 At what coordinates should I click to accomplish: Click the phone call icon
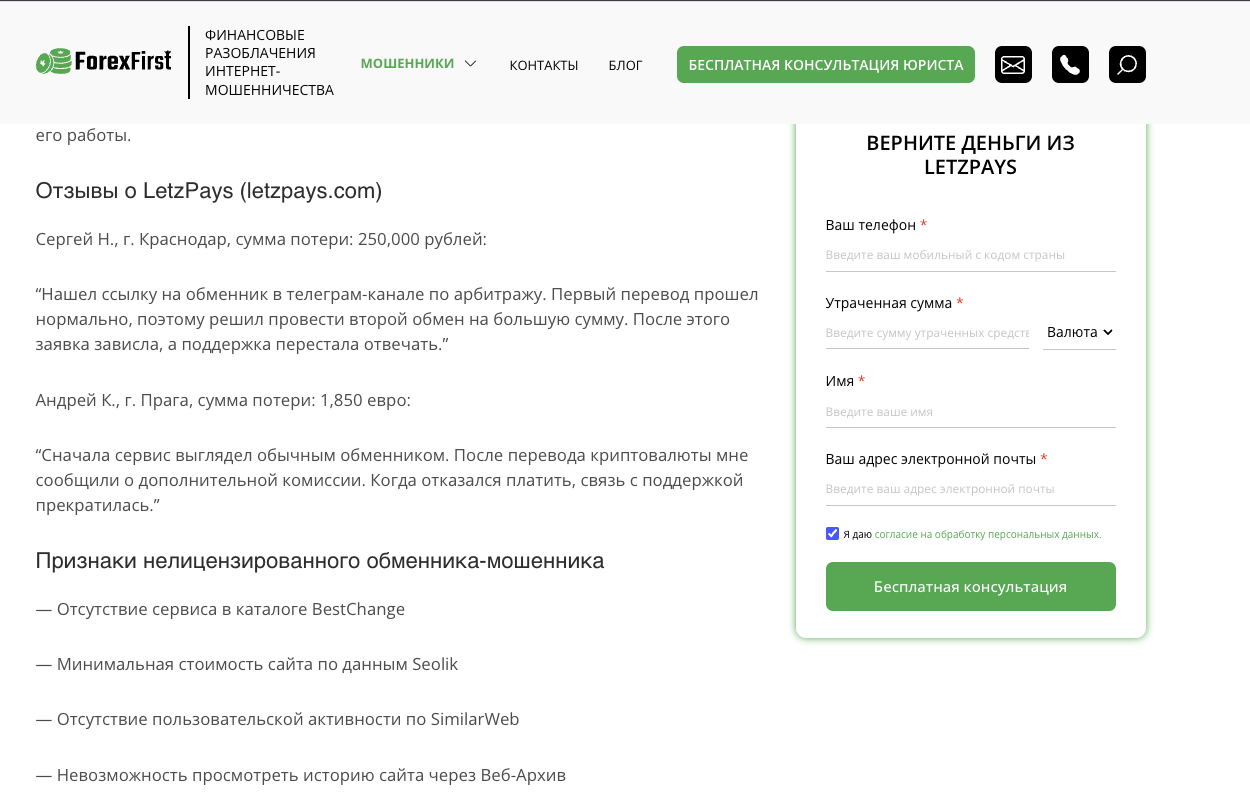[x=1070, y=64]
